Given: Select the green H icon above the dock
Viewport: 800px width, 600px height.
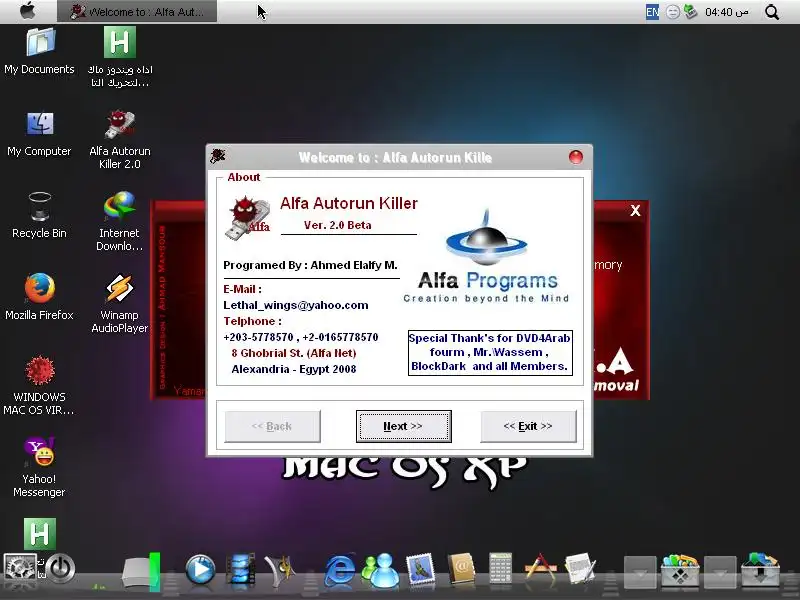Looking at the screenshot, I should pos(40,534).
